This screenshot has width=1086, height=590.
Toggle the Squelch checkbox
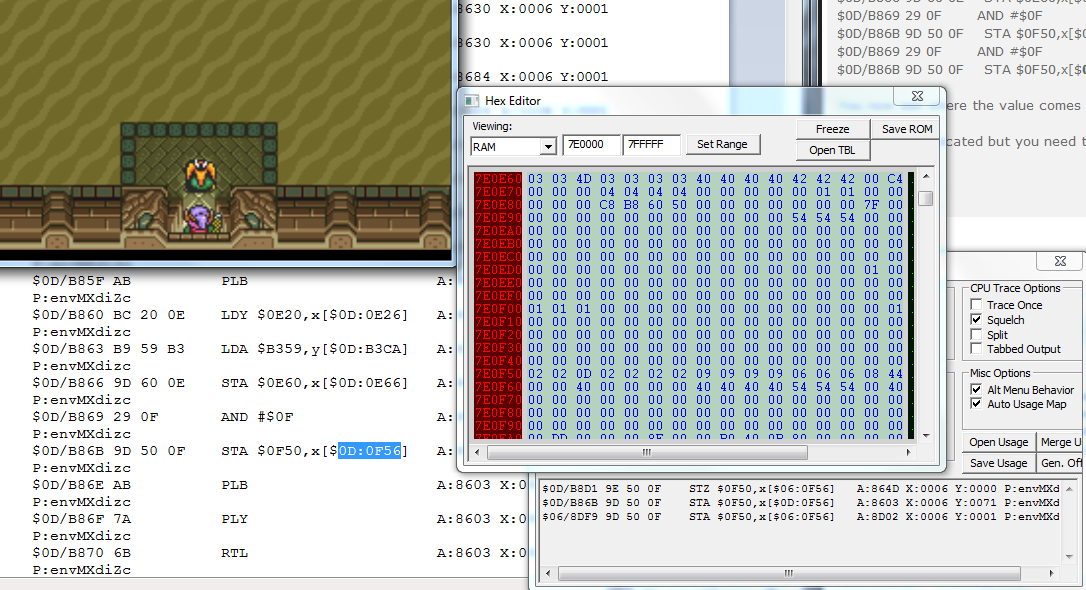(976, 320)
